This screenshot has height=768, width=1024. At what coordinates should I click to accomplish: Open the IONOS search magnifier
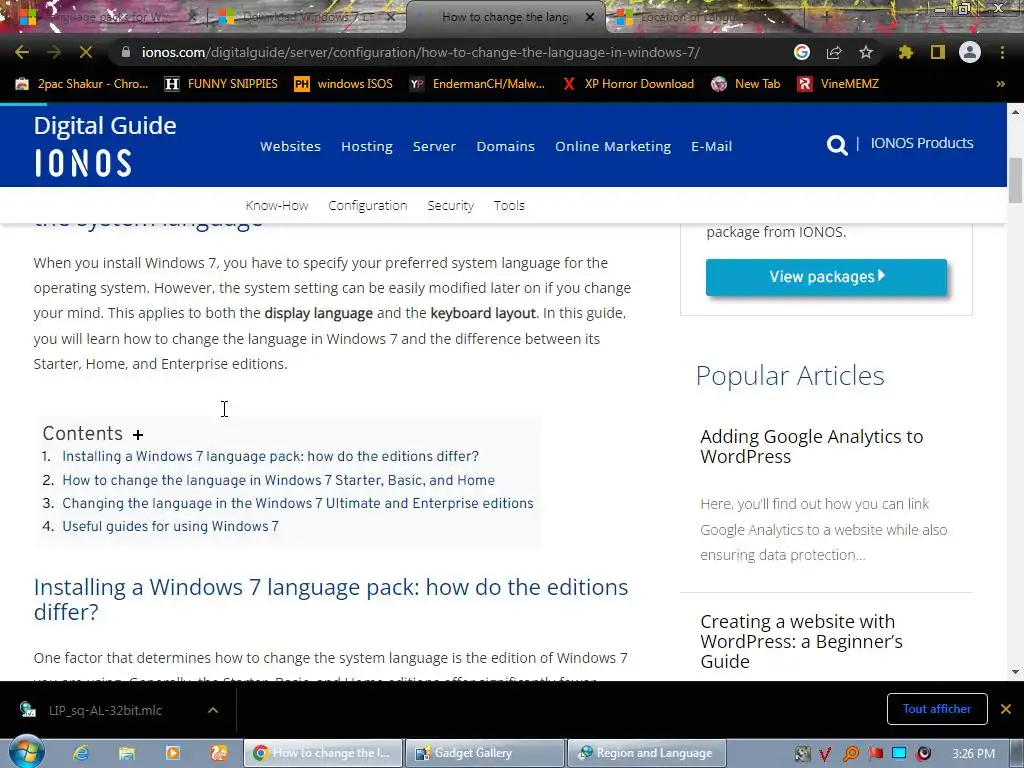click(837, 144)
